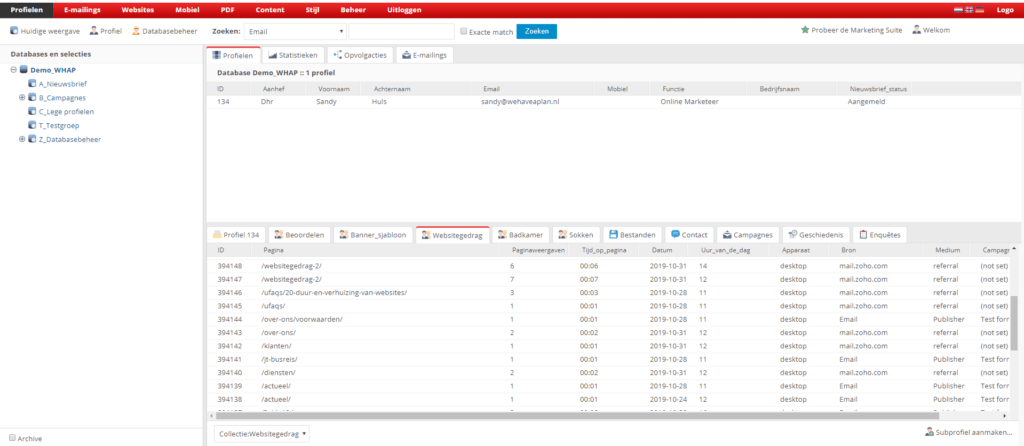
Task: Click the Huidige weergave icon
Action: [13, 31]
